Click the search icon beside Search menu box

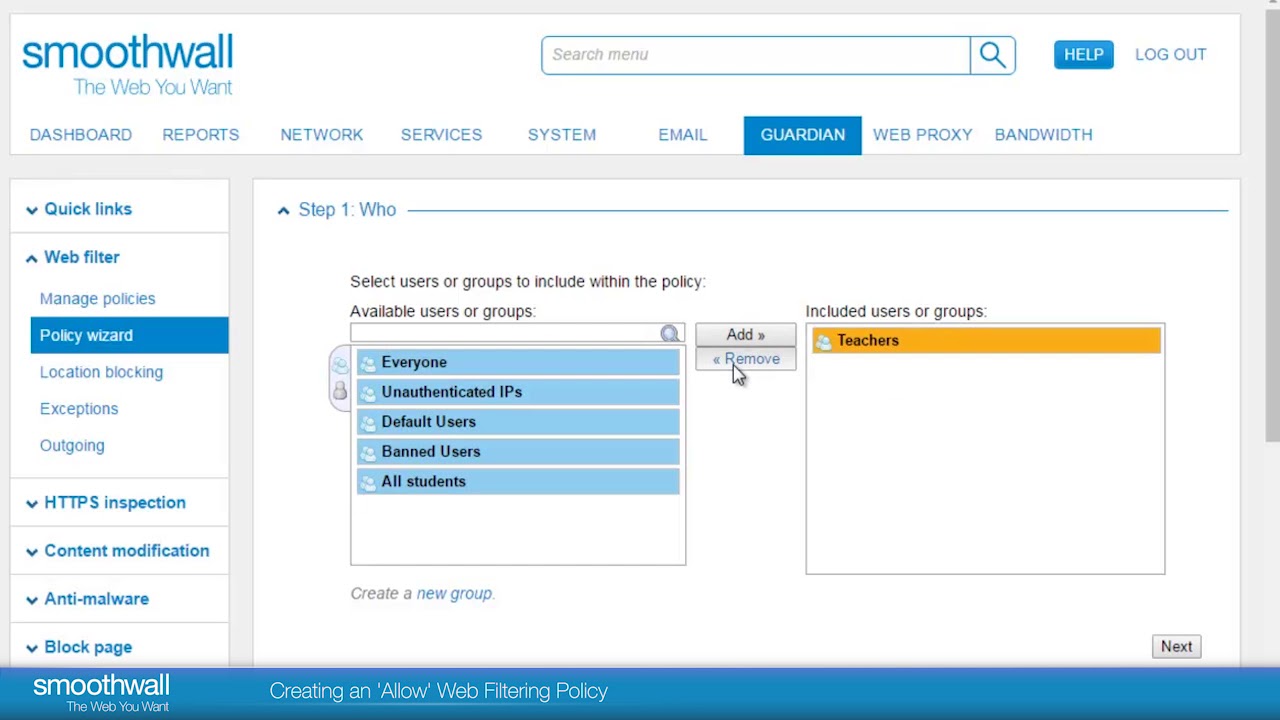pos(992,54)
